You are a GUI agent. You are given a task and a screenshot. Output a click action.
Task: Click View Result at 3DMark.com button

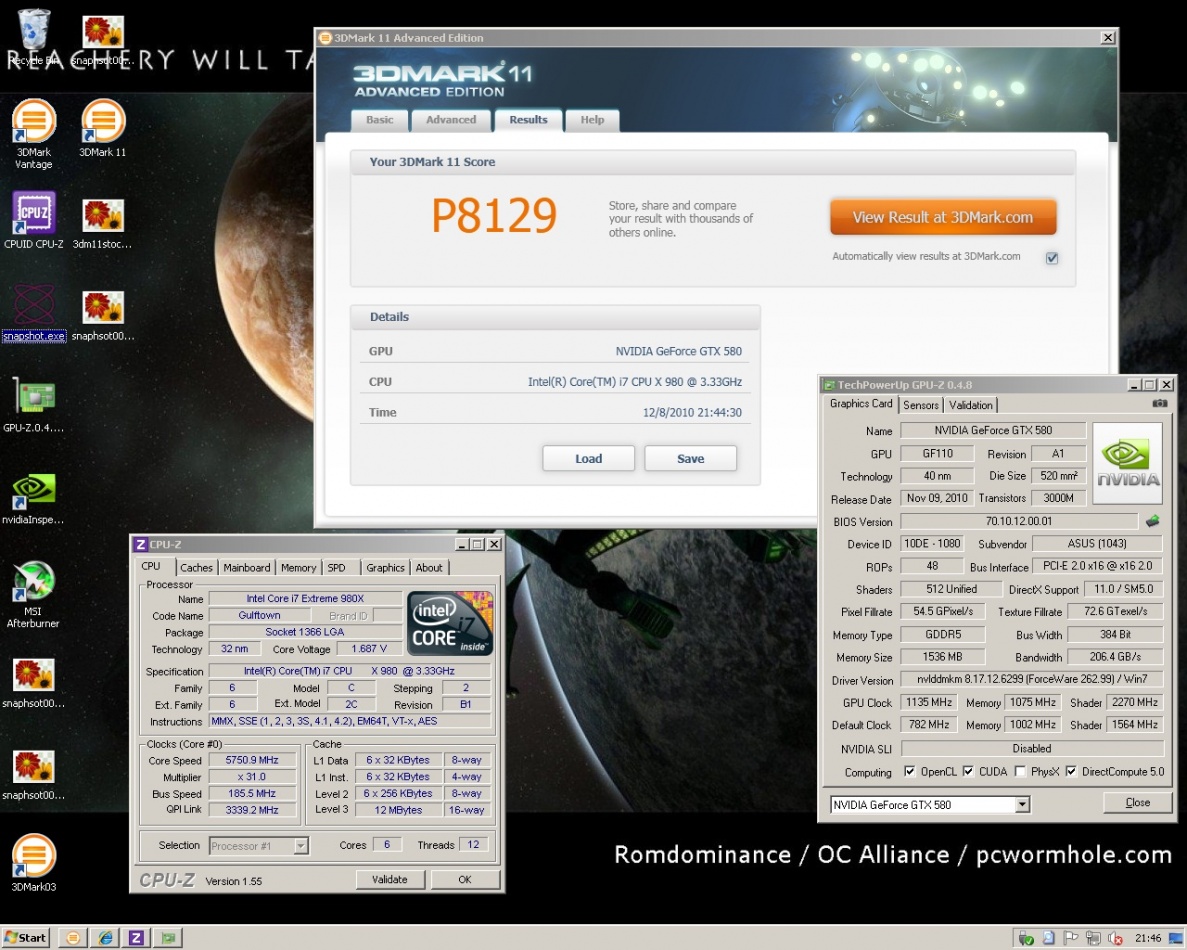942,217
